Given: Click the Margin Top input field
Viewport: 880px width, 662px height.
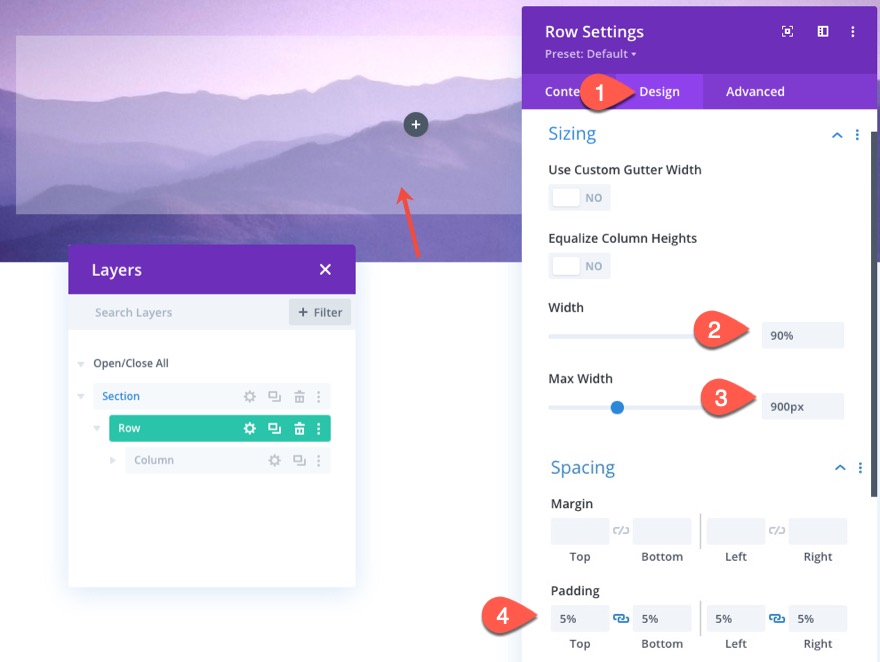Looking at the screenshot, I should point(580,531).
